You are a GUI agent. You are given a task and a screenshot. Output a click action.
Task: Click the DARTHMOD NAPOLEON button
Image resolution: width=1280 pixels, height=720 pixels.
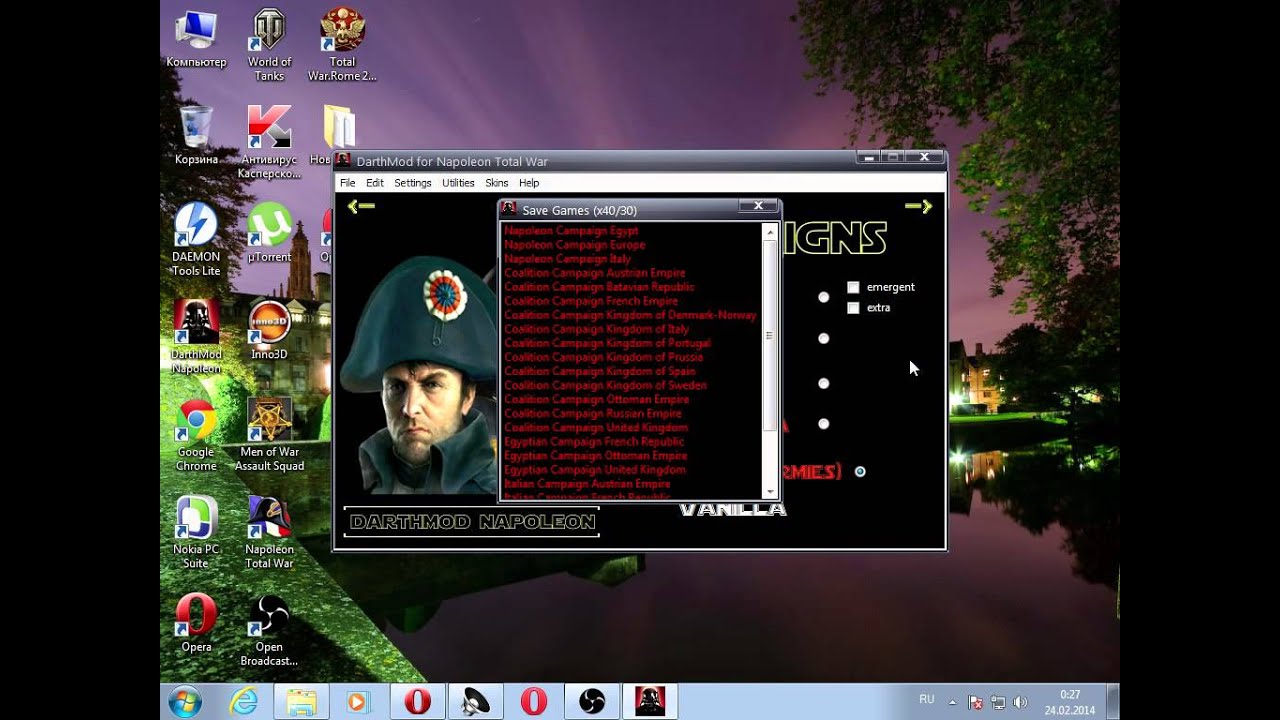pyautogui.click(x=472, y=522)
